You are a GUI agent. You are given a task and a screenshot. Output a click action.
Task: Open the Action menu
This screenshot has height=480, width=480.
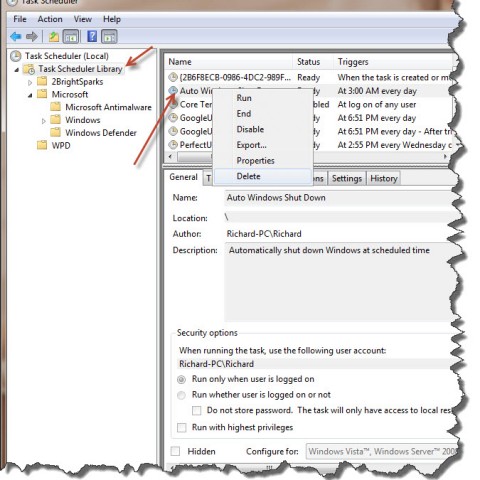point(50,19)
